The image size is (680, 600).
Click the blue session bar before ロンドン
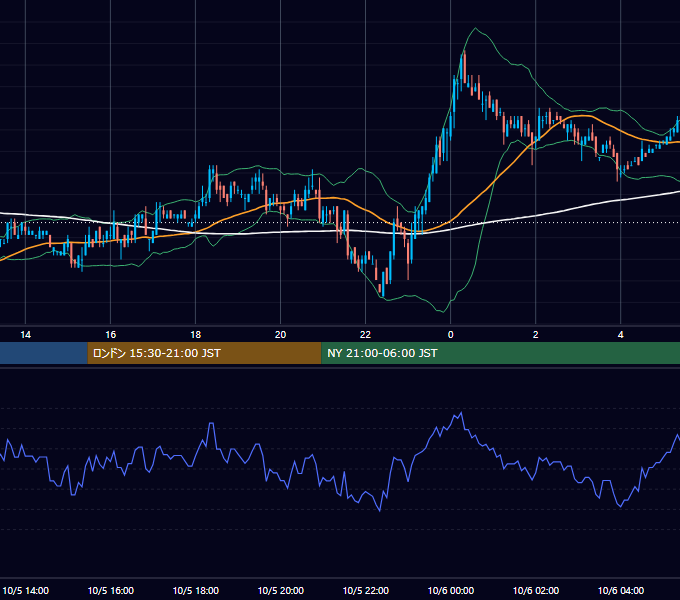coord(44,353)
